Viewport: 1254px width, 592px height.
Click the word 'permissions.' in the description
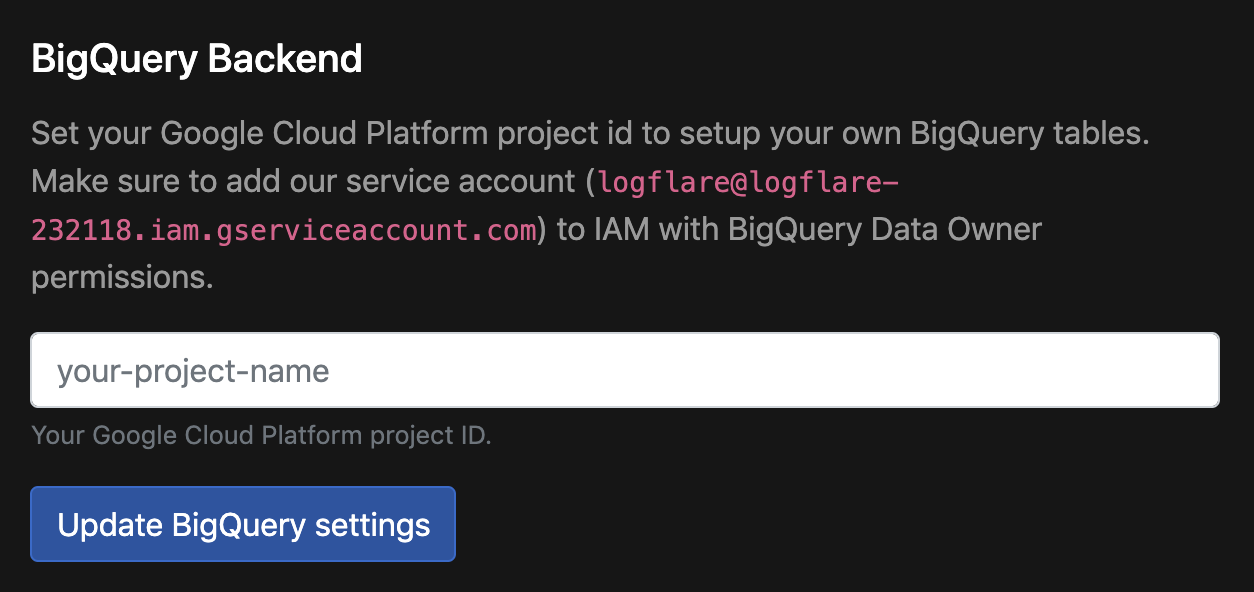pyautogui.click(x=122, y=277)
